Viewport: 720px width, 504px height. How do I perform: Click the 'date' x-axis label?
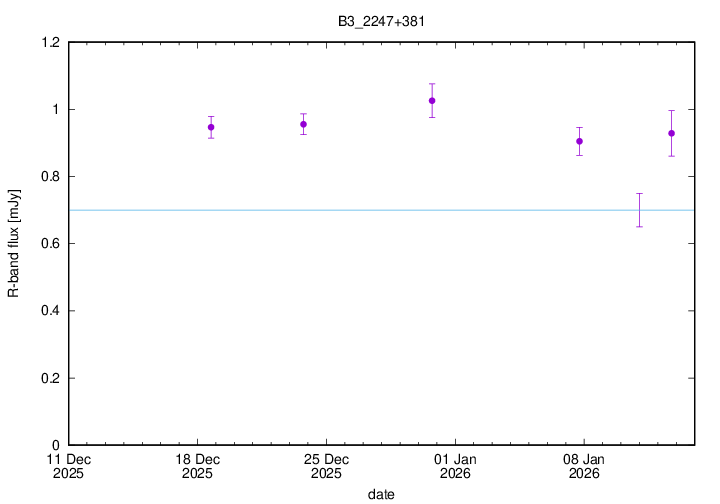380,494
